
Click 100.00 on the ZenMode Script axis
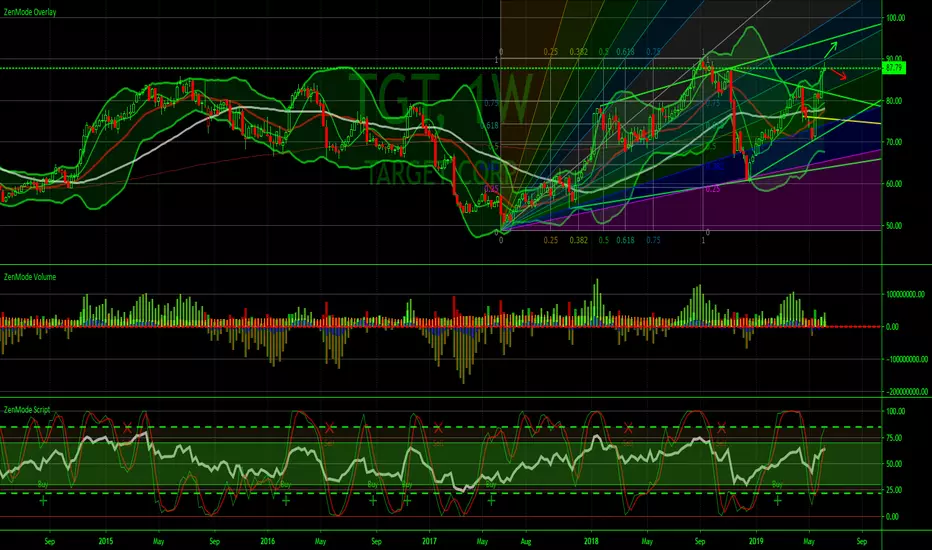896,411
